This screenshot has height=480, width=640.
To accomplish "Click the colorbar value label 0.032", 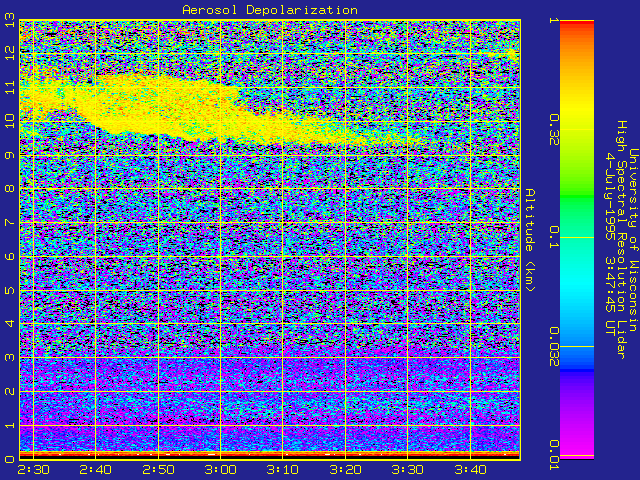I will point(554,347).
